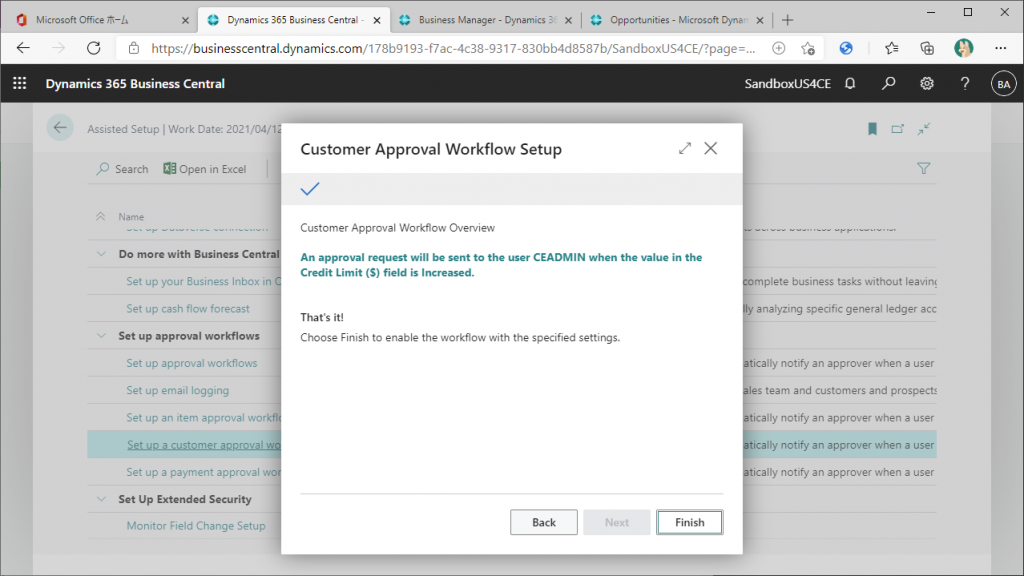The height and width of the screenshot is (576, 1024).
Task: Click the blue globe extension icon
Action: 846,48
